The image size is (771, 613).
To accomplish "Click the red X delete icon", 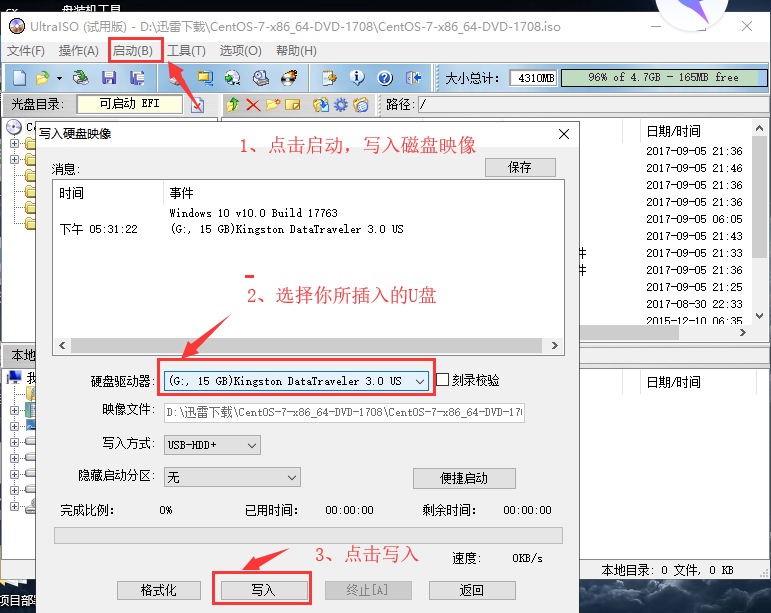I will coord(253,105).
